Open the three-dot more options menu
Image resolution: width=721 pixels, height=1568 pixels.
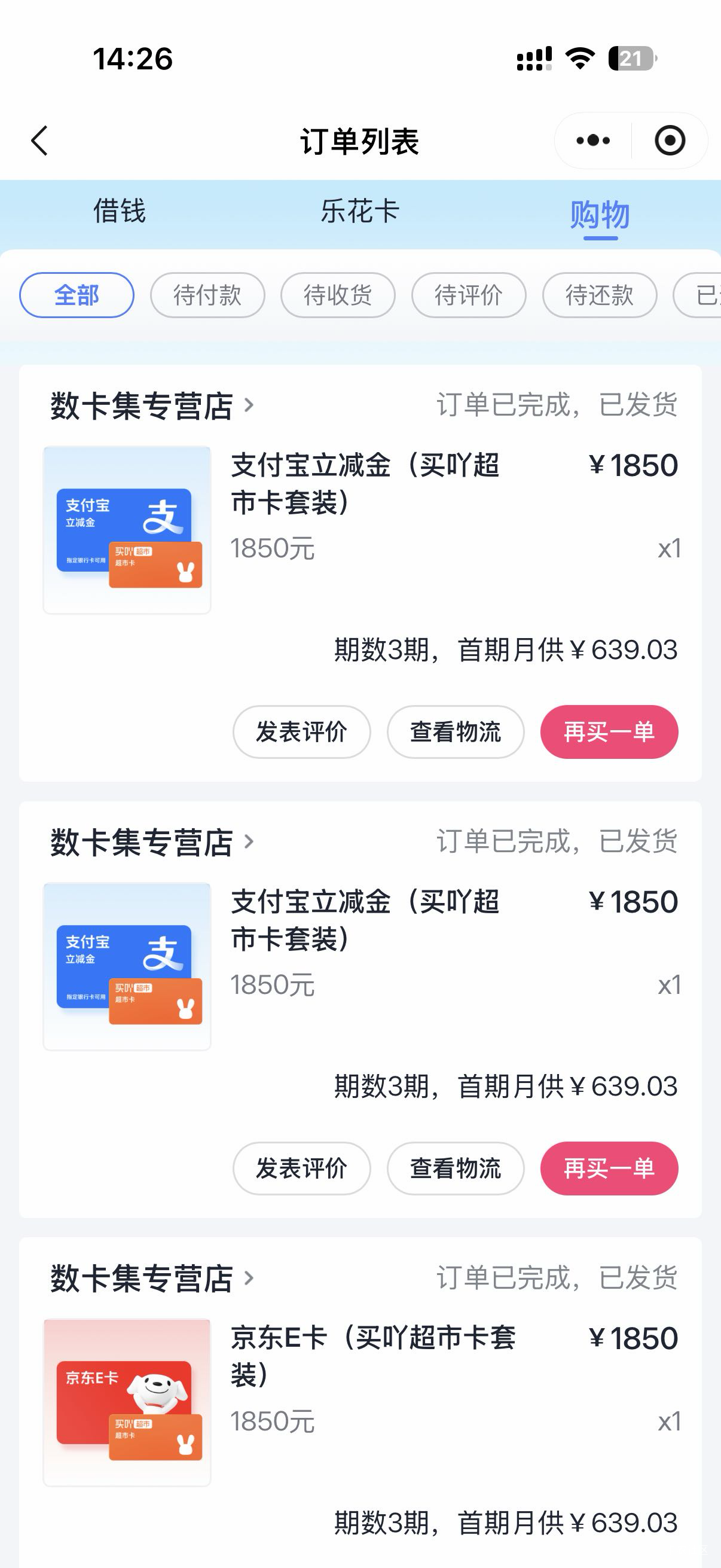point(593,141)
